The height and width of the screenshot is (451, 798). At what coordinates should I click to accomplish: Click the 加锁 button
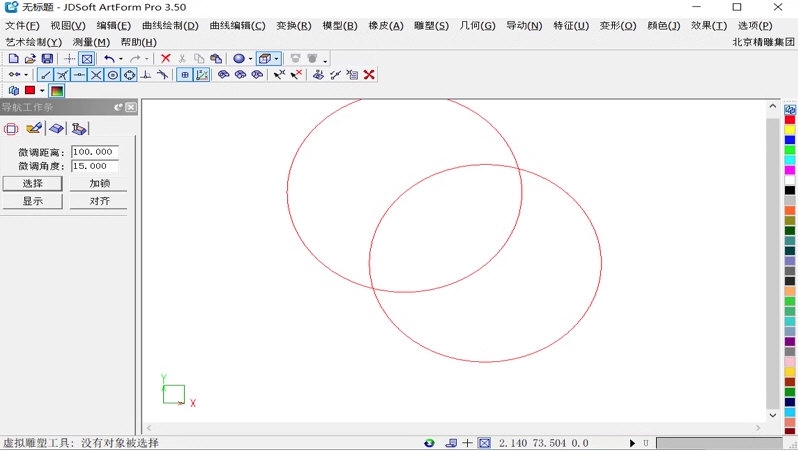pos(99,183)
